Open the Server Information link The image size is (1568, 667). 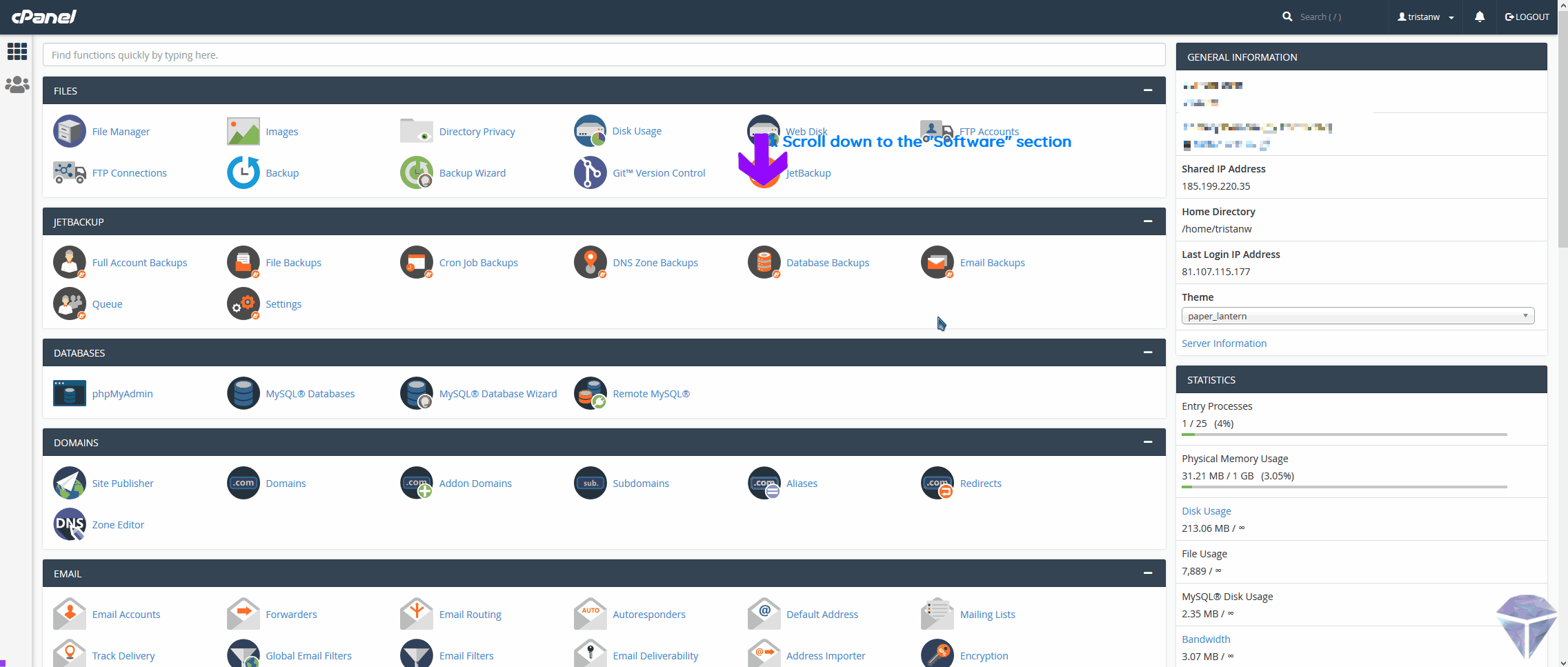point(1224,344)
